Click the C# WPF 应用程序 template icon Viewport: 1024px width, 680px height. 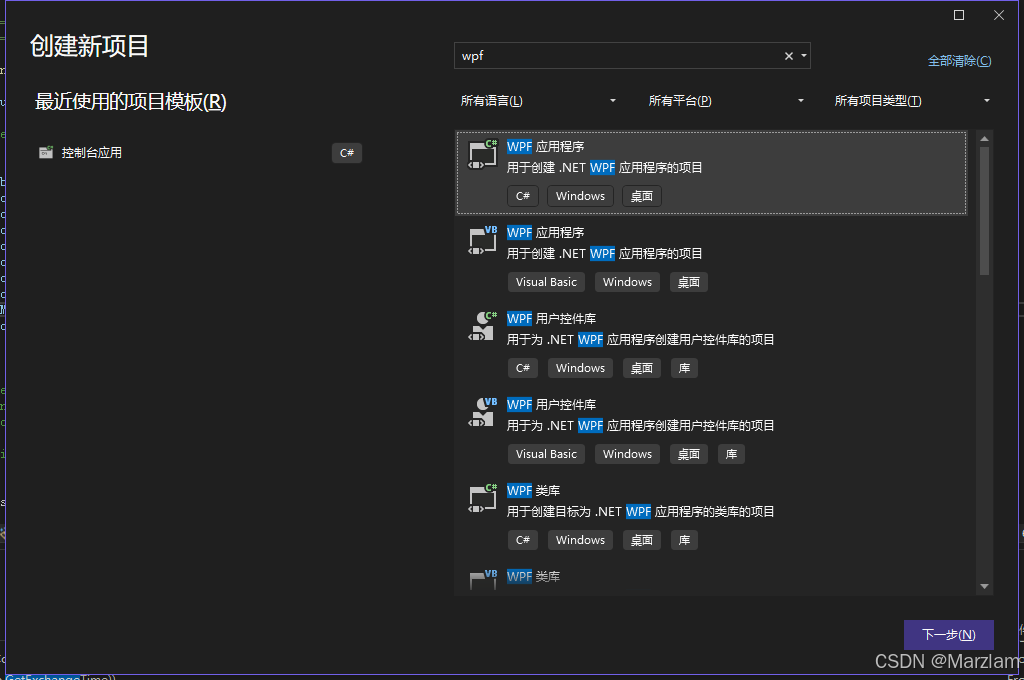pyautogui.click(x=483, y=154)
